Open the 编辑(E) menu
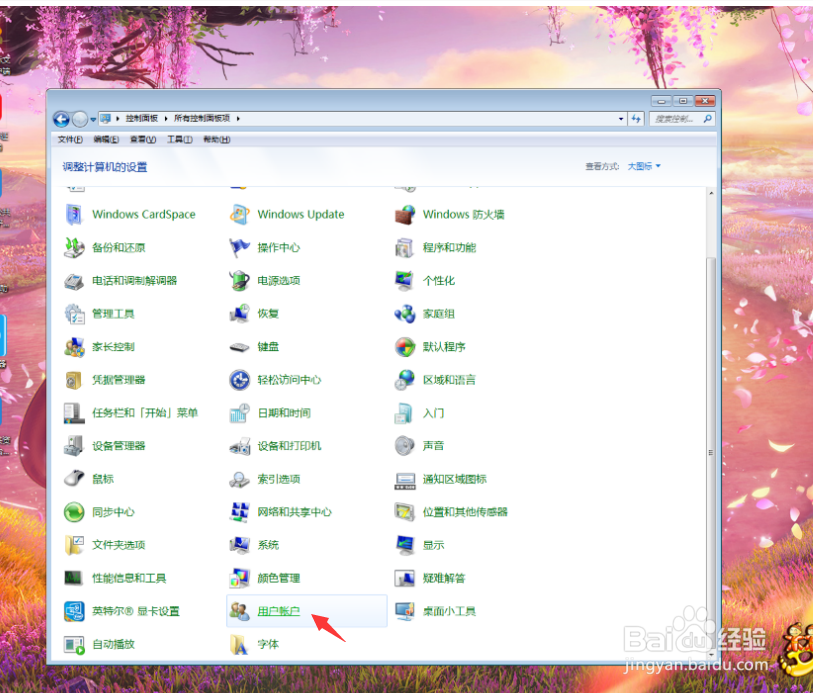Screen dimensions: 813x693 pyautogui.click(x=106, y=139)
